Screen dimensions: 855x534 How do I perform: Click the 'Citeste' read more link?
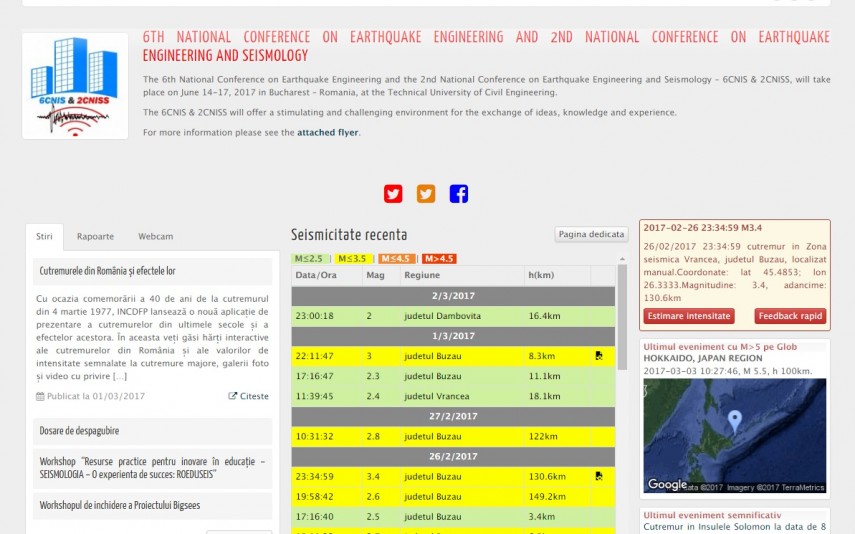coord(249,396)
